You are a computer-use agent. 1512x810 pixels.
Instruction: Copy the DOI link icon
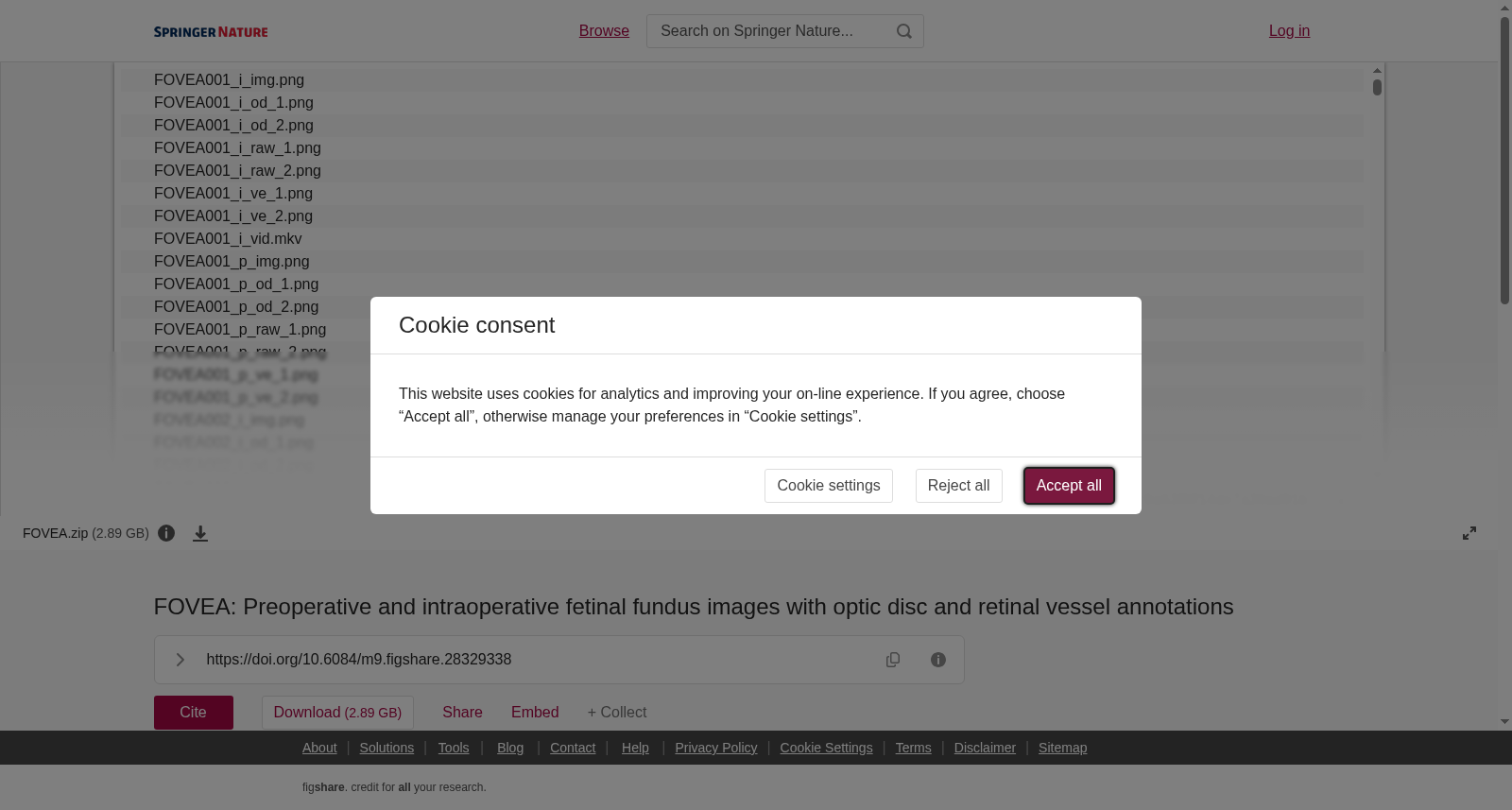coord(893,660)
